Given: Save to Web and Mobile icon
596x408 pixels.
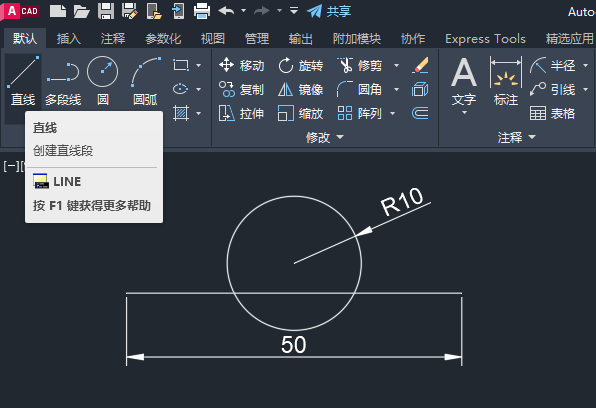Looking at the screenshot, I should coord(178,11).
